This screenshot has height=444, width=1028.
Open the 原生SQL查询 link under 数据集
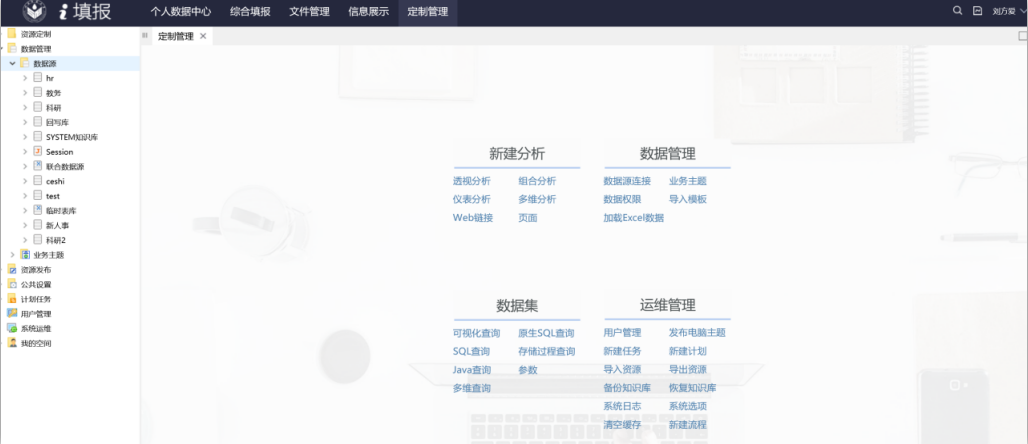[x=546, y=333]
